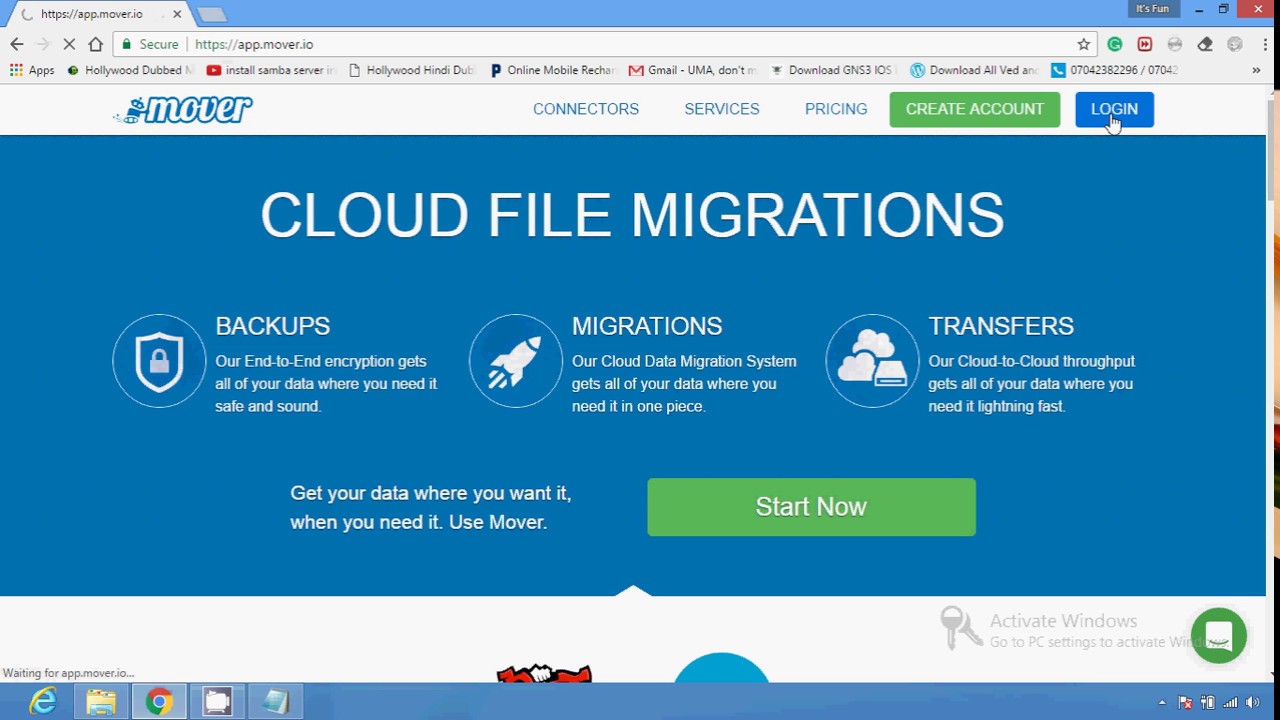
Task: Stop loading the page
Action: click(69, 44)
